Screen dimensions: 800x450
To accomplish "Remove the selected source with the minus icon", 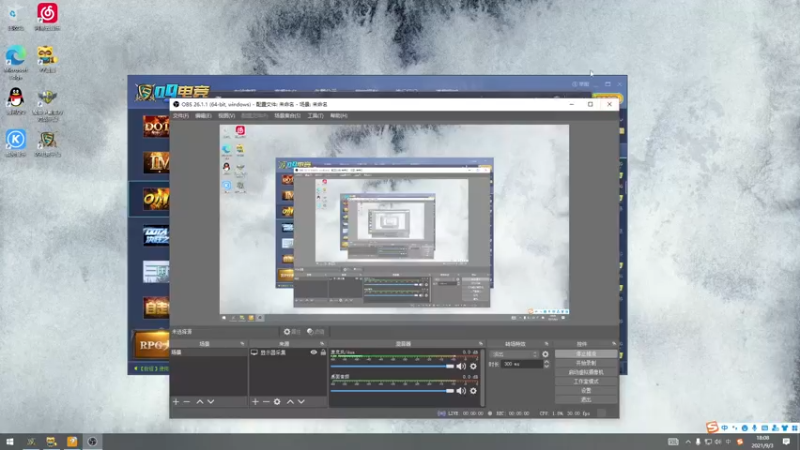I will [266, 402].
